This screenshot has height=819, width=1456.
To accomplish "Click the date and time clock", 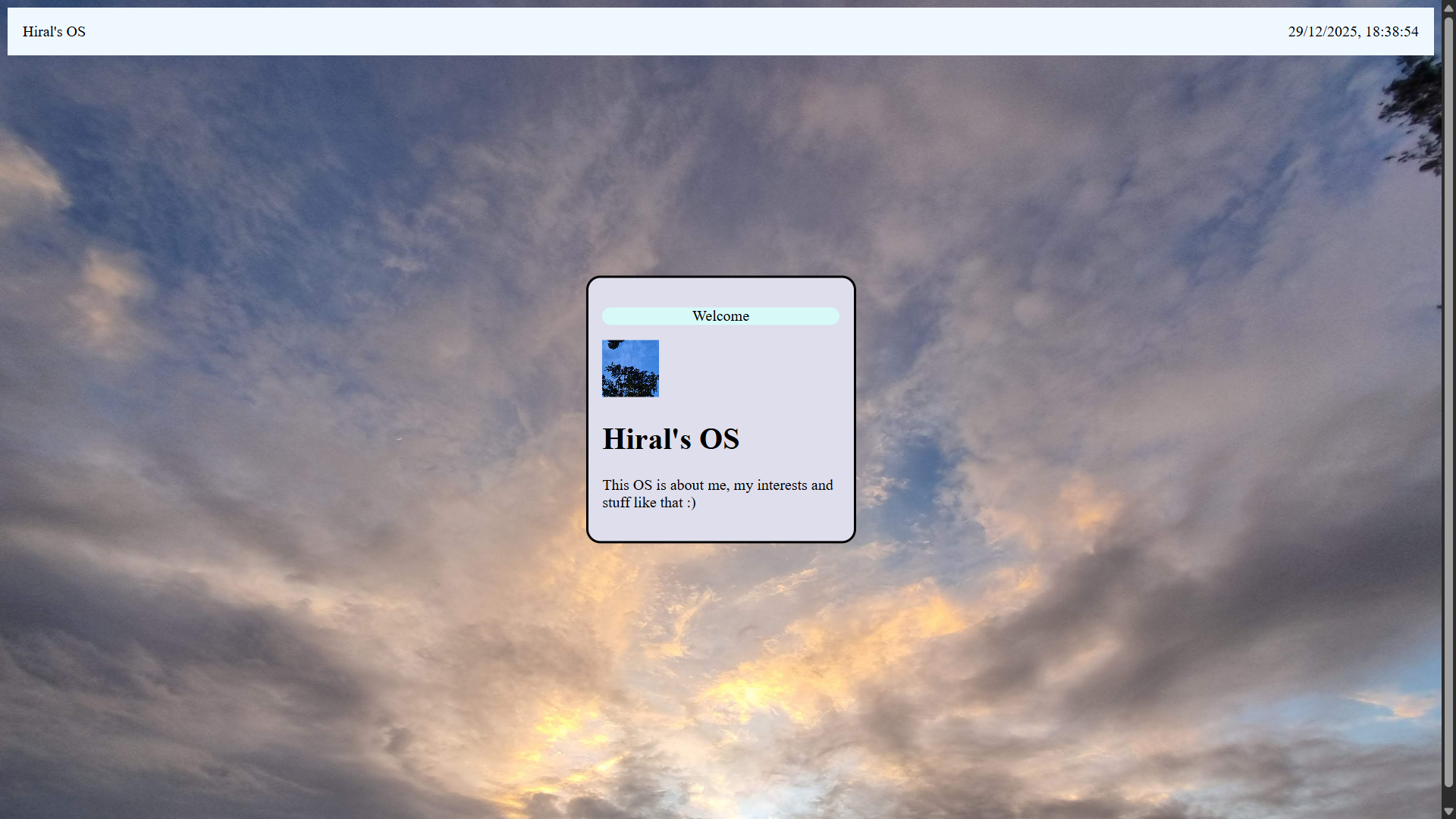I will (1352, 32).
